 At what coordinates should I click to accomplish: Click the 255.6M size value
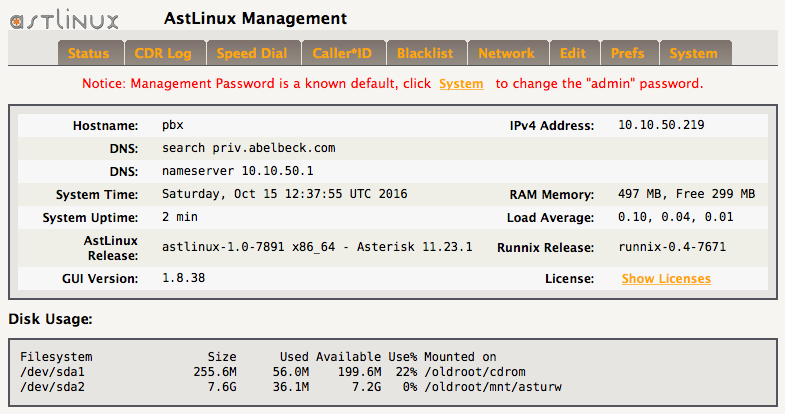pos(215,372)
